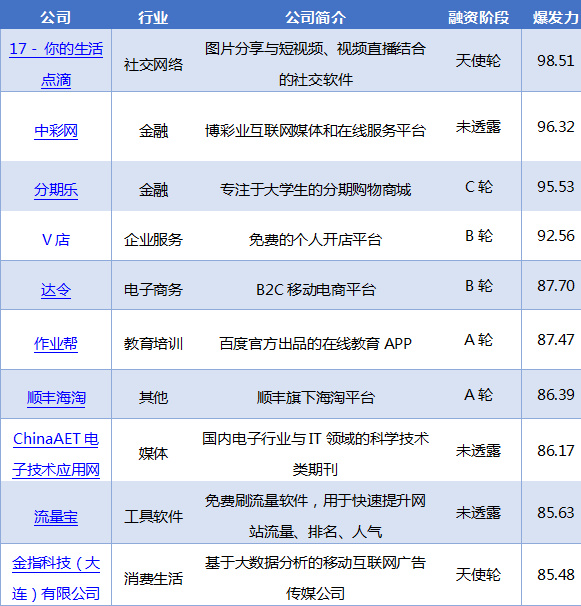The width and height of the screenshot is (581, 606).
Task: Open the 达令 link
Action: [x=56, y=290]
